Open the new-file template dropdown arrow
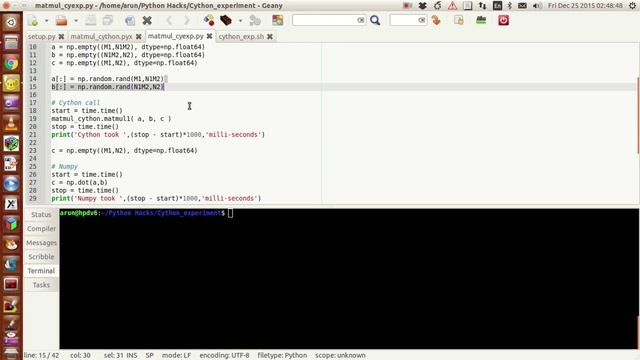This screenshot has height=360, width=640. (47, 20)
